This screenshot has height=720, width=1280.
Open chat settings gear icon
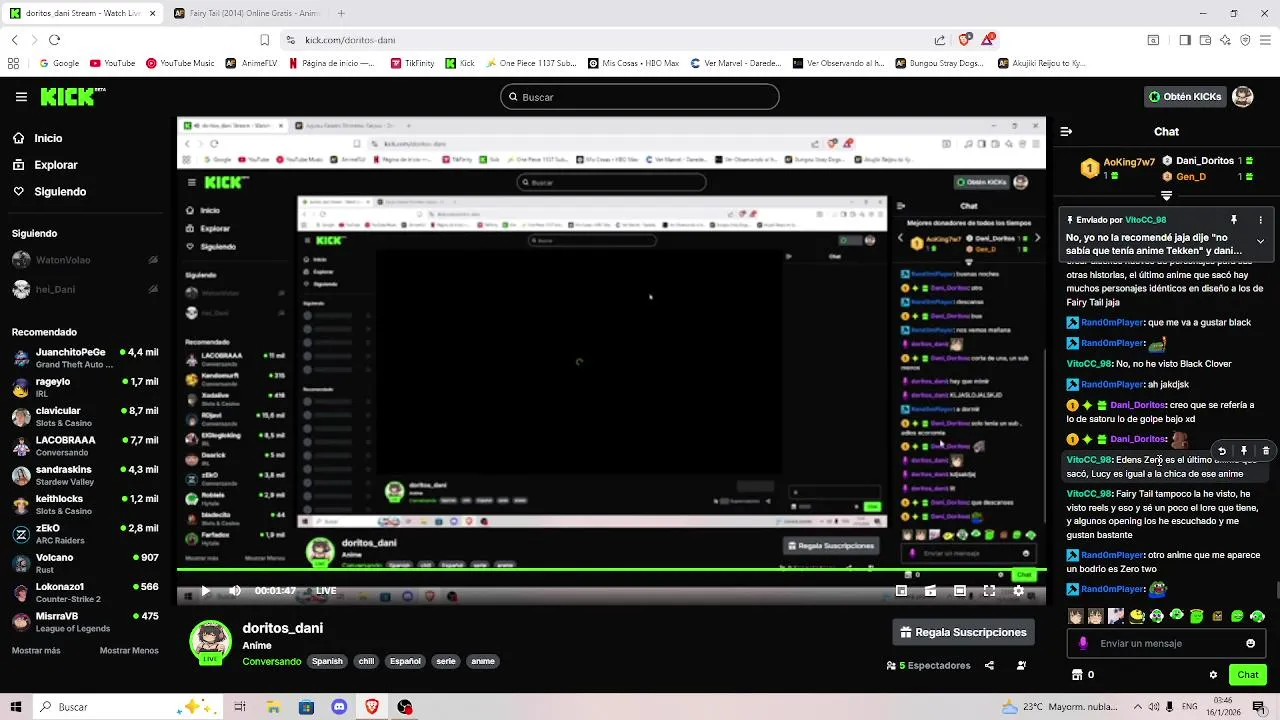(x=1213, y=675)
